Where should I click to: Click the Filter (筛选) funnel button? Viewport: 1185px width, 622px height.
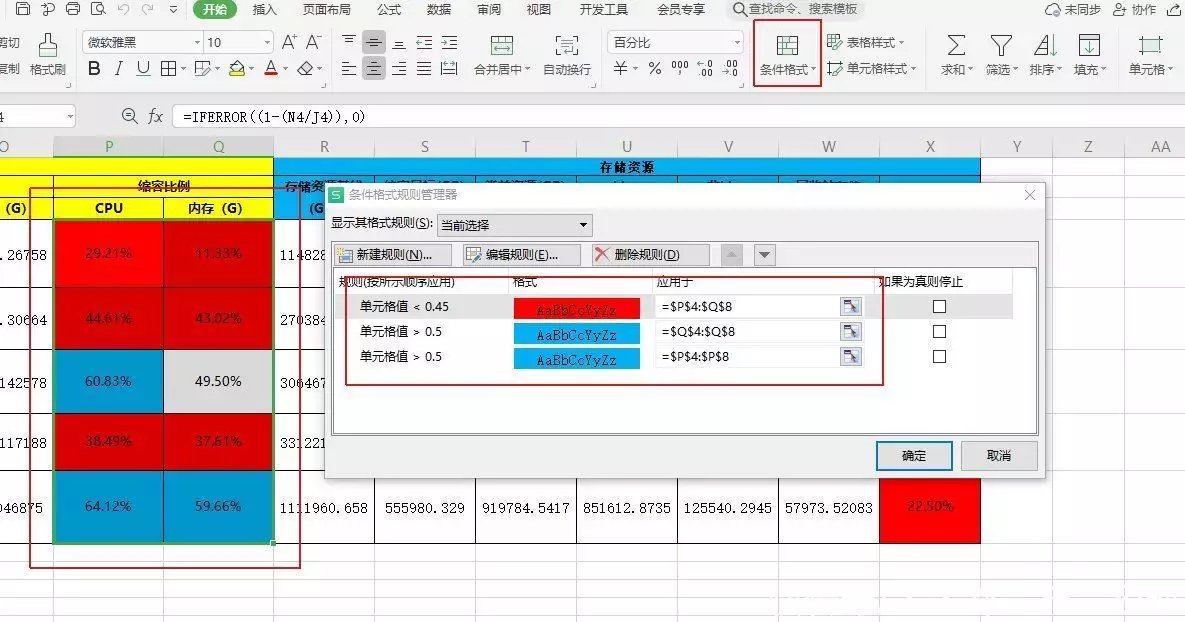coord(1001,54)
